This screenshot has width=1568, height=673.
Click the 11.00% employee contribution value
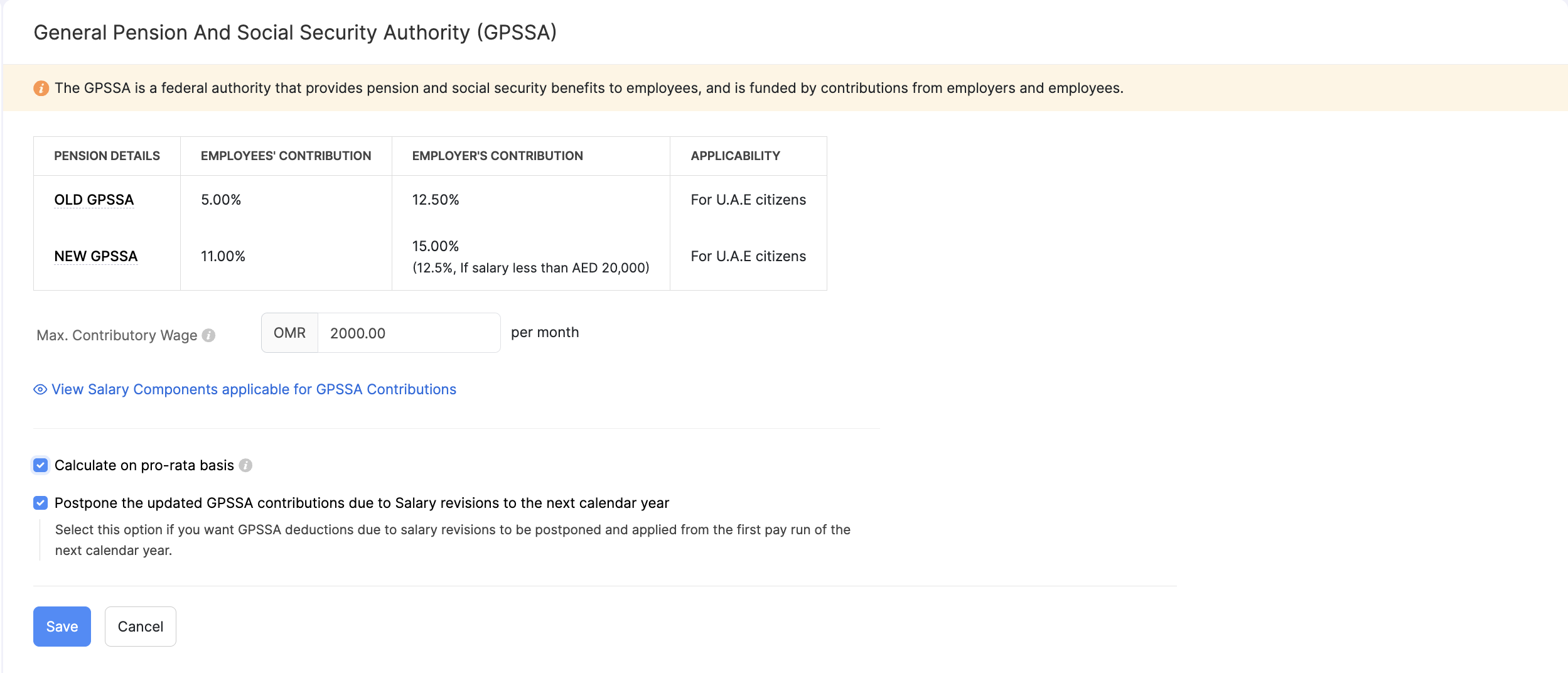click(223, 256)
